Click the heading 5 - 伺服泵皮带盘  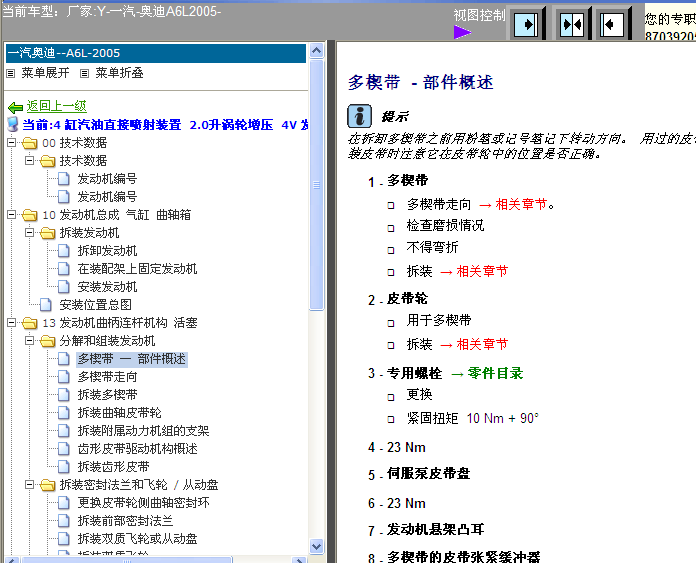point(419,474)
